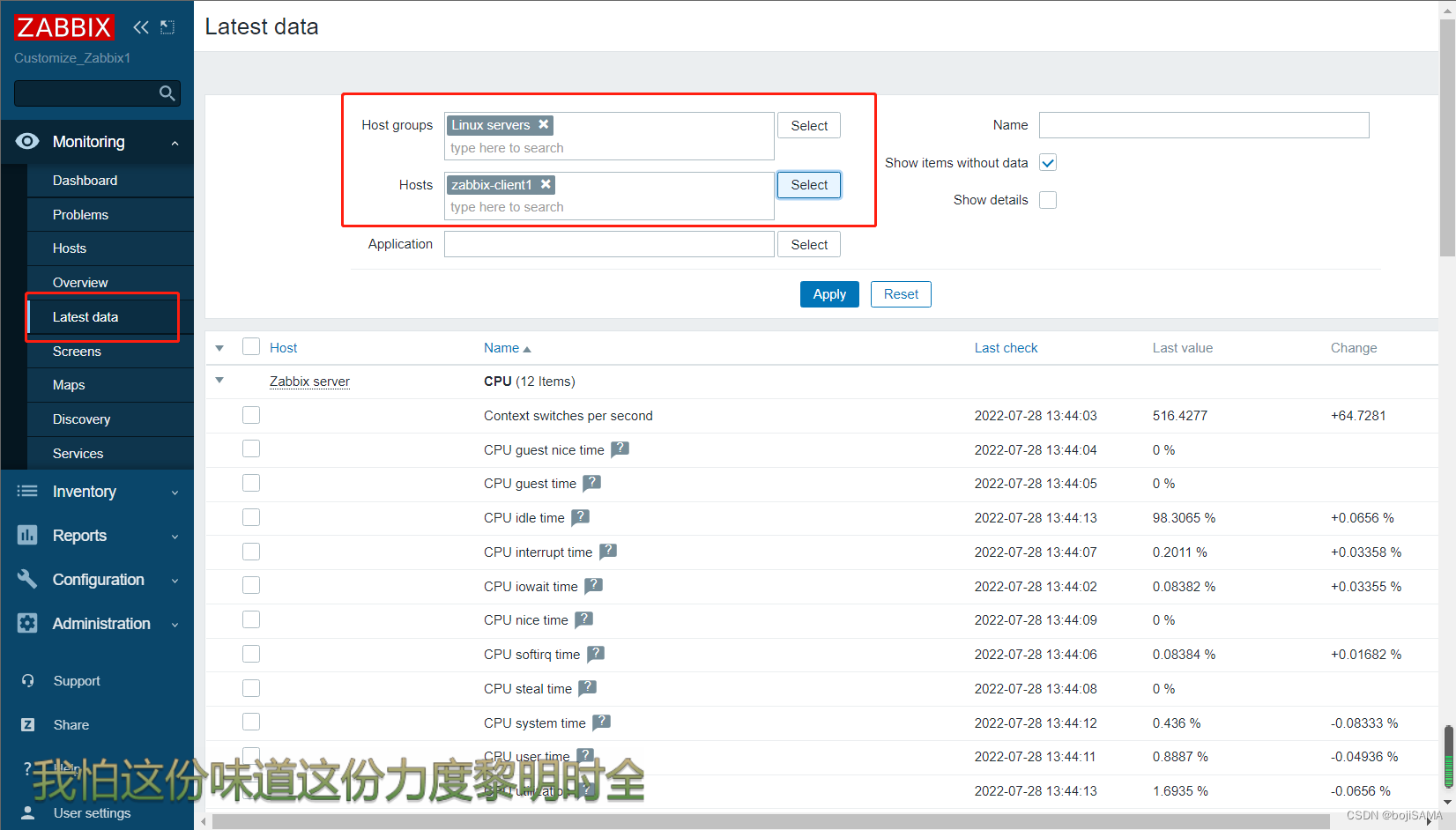
Task: Click Select button for Hosts
Action: pyautogui.click(x=809, y=185)
